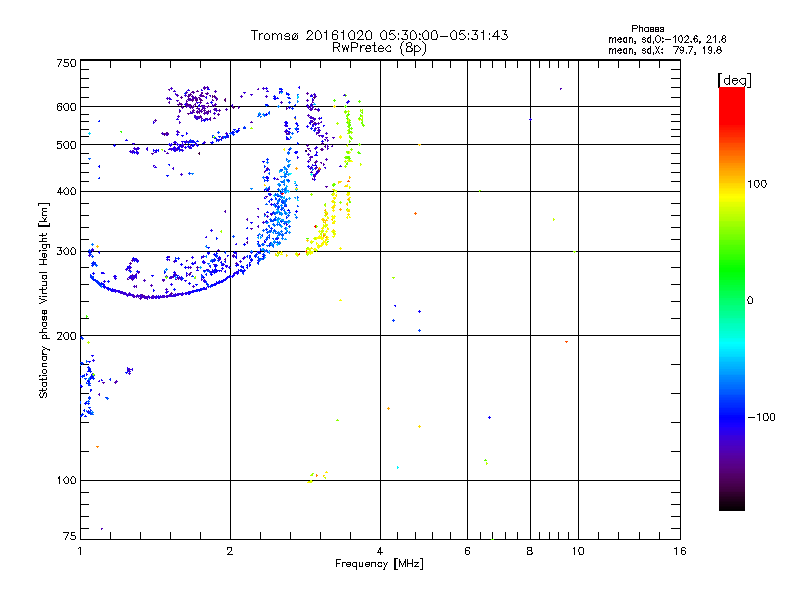800x600 pixels.
Task: Click the 'mean, sd,O:-102.6, 21.8' statistics line
Action: [667, 39]
